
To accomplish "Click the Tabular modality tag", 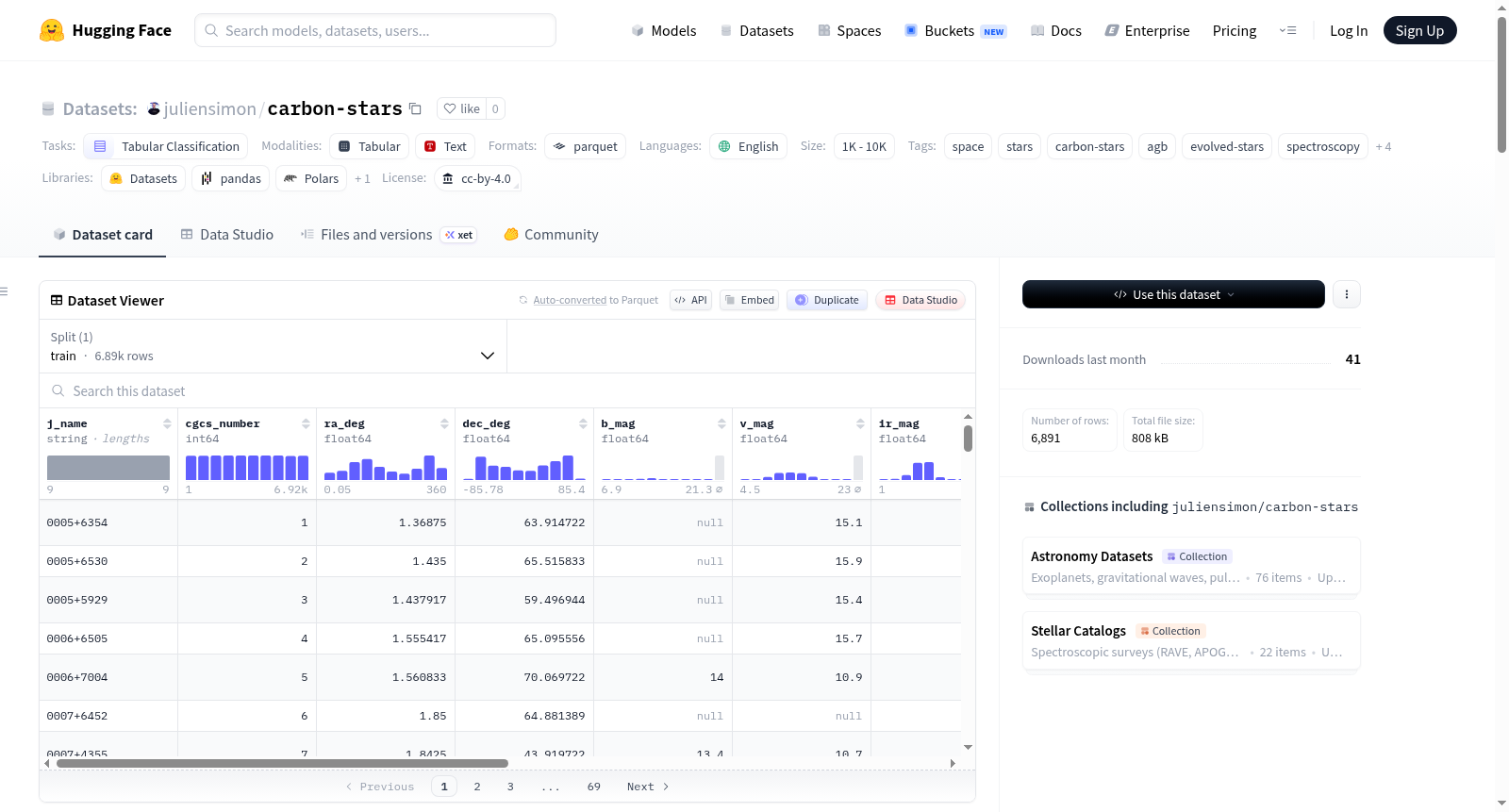I will point(370,146).
